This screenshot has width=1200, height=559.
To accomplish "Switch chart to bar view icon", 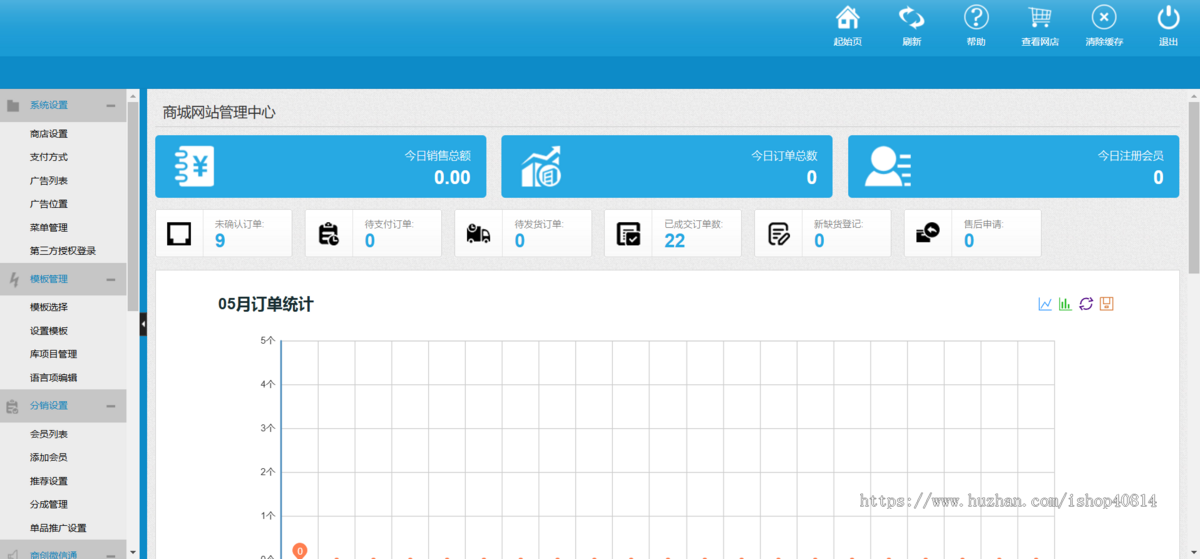I will [1065, 304].
